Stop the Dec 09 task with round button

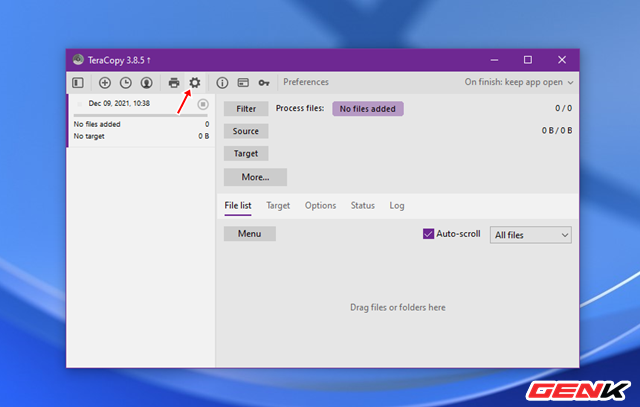click(x=203, y=105)
